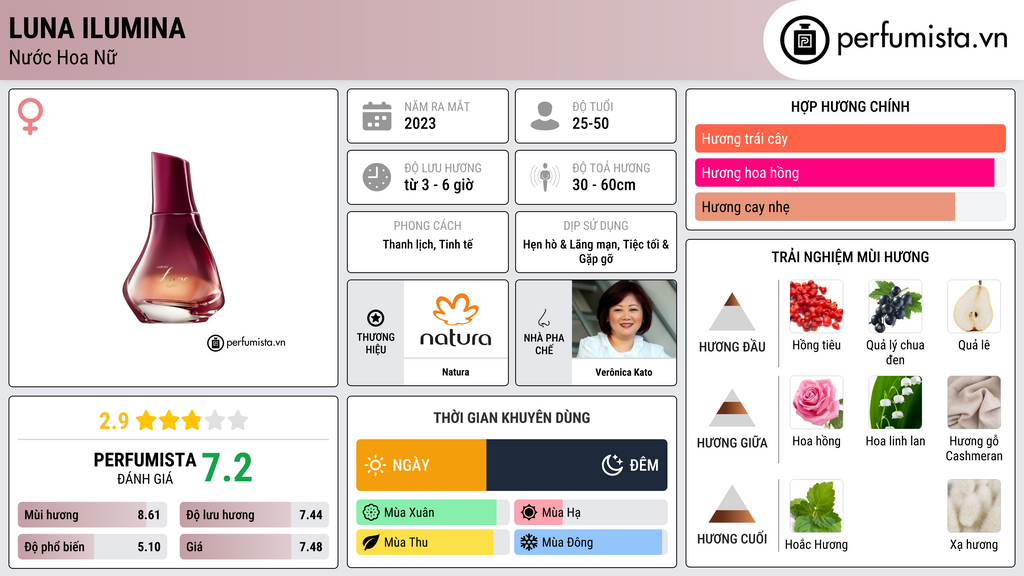This screenshot has width=1024, height=576.
Task: Click the Natura brand name caption
Action: click(x=456, y=372)
